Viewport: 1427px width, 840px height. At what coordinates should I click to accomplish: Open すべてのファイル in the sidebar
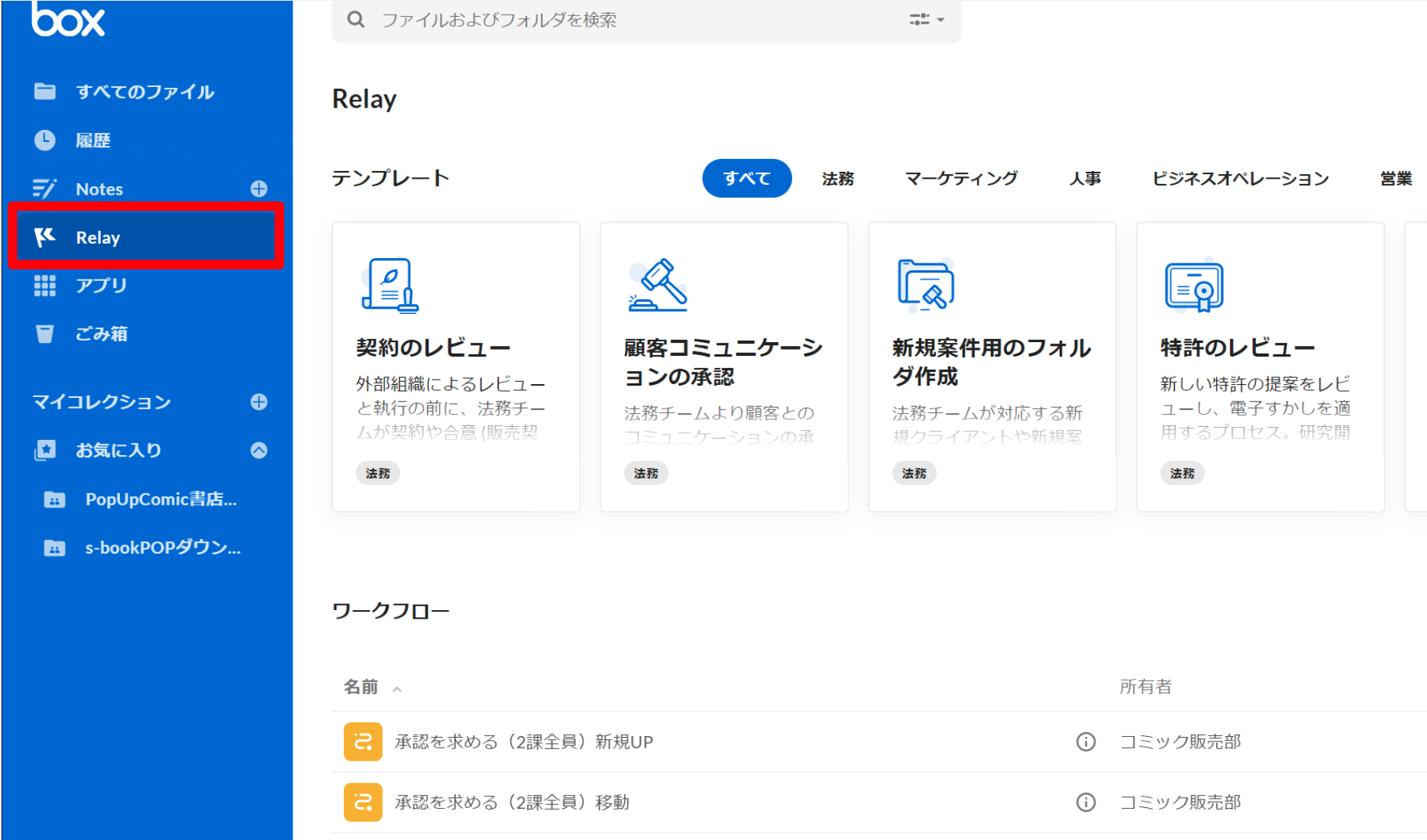145,92
